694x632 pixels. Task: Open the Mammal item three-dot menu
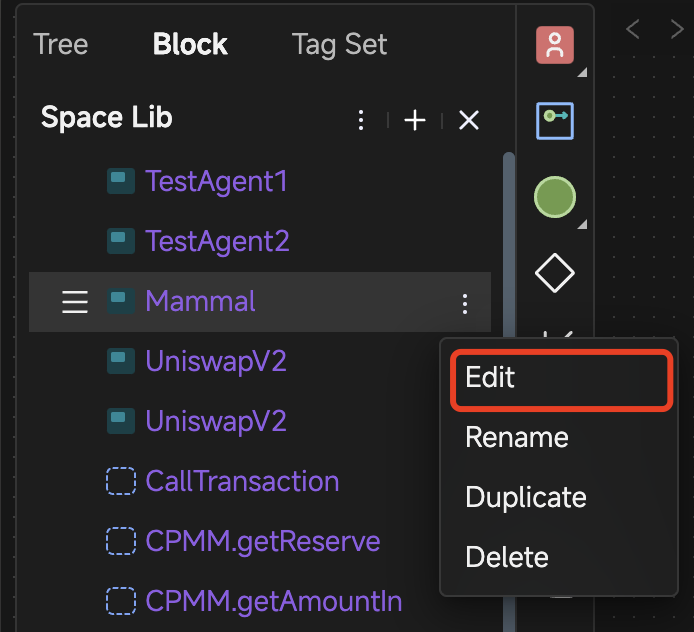click(x=464, y=303)
